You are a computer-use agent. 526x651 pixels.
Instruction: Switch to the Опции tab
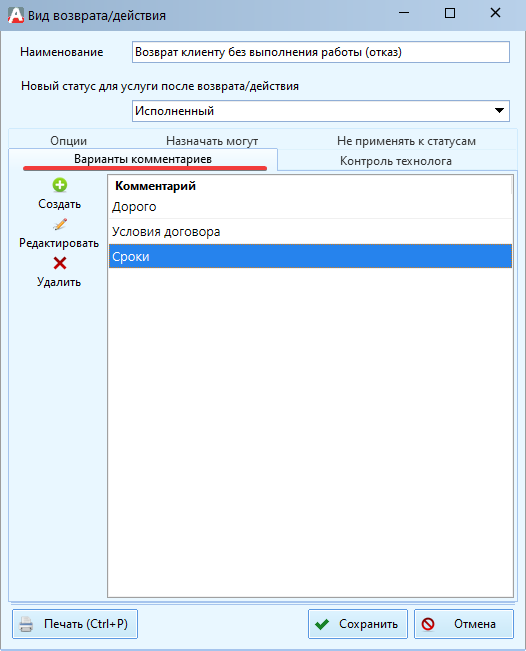(69, 141)
